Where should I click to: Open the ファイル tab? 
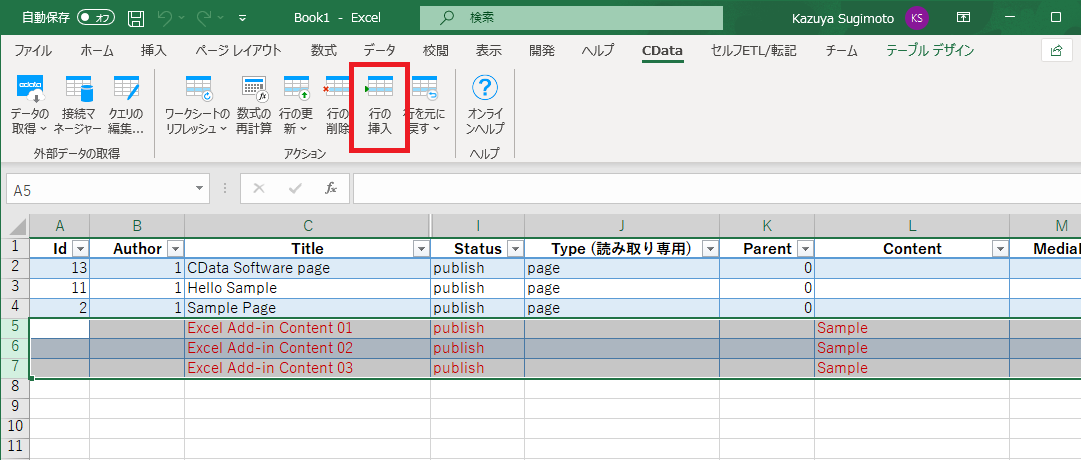(x=33, y=50)
